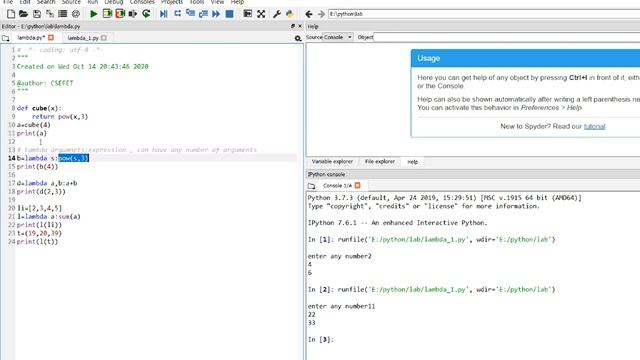Switch to the Variable explorer tab
This screenshot has height=360, width=640.
332,162
